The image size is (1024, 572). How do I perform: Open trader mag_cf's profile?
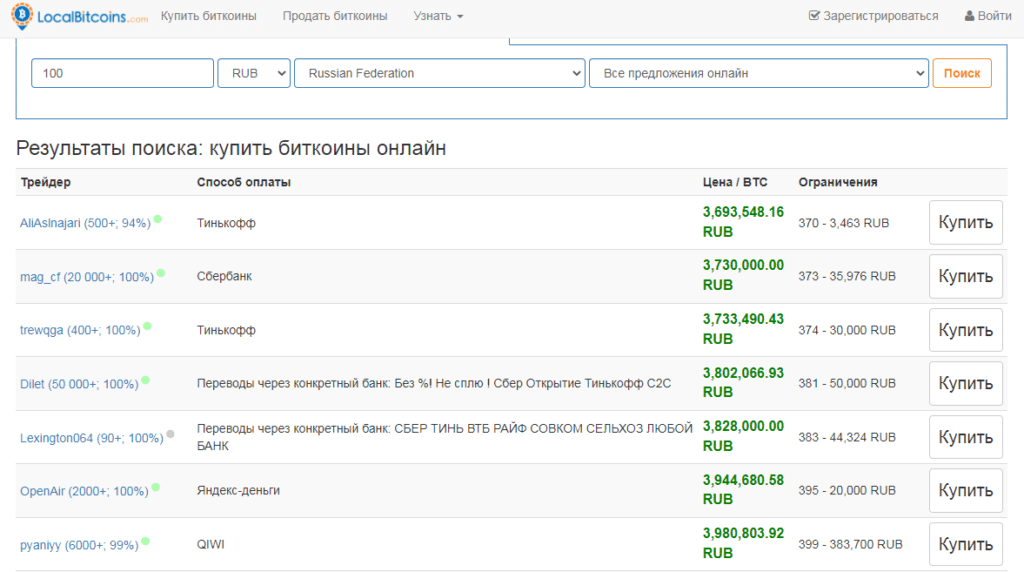[87, 277]
